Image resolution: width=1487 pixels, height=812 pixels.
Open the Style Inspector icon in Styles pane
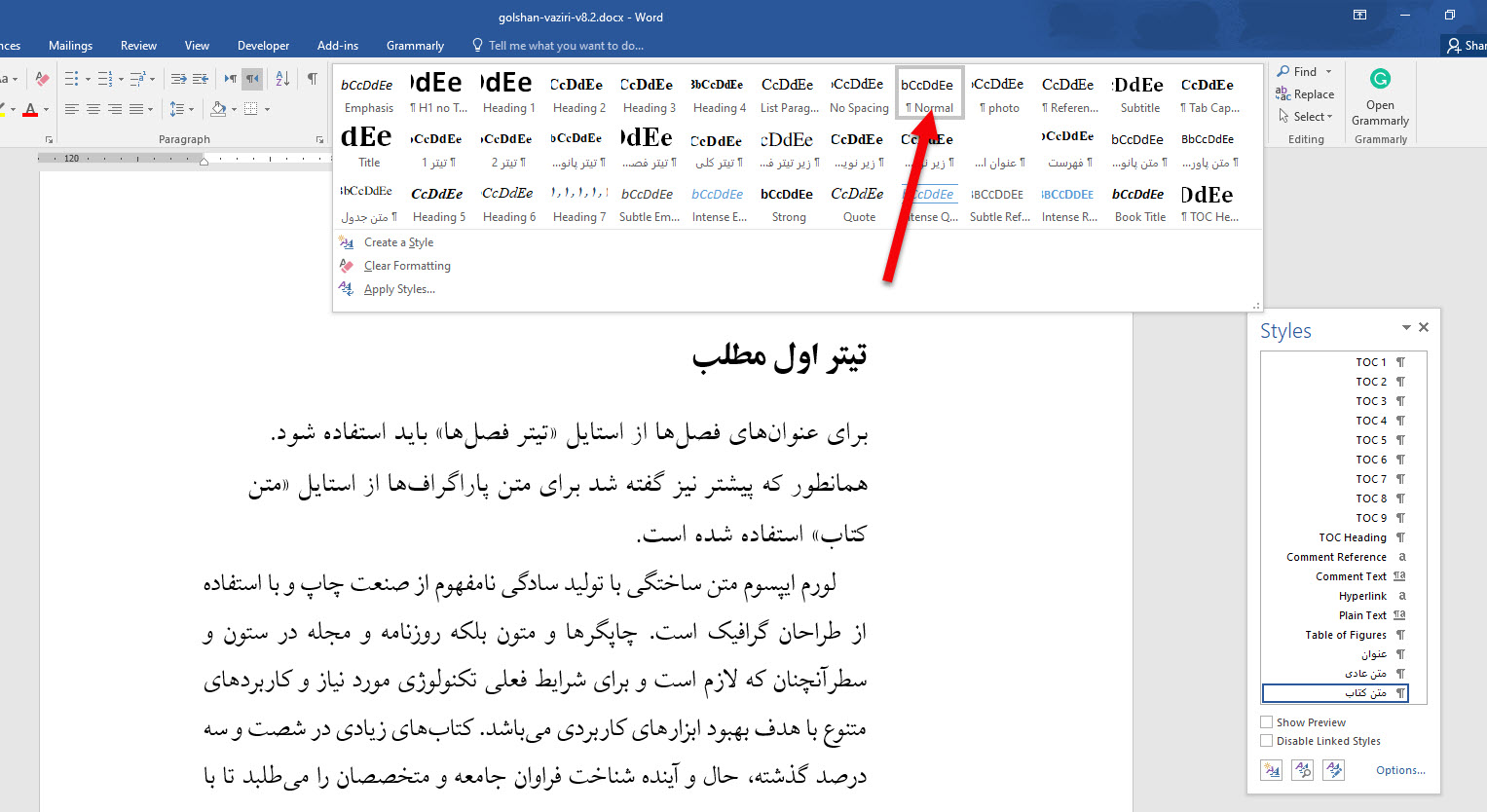(1303, 770)
